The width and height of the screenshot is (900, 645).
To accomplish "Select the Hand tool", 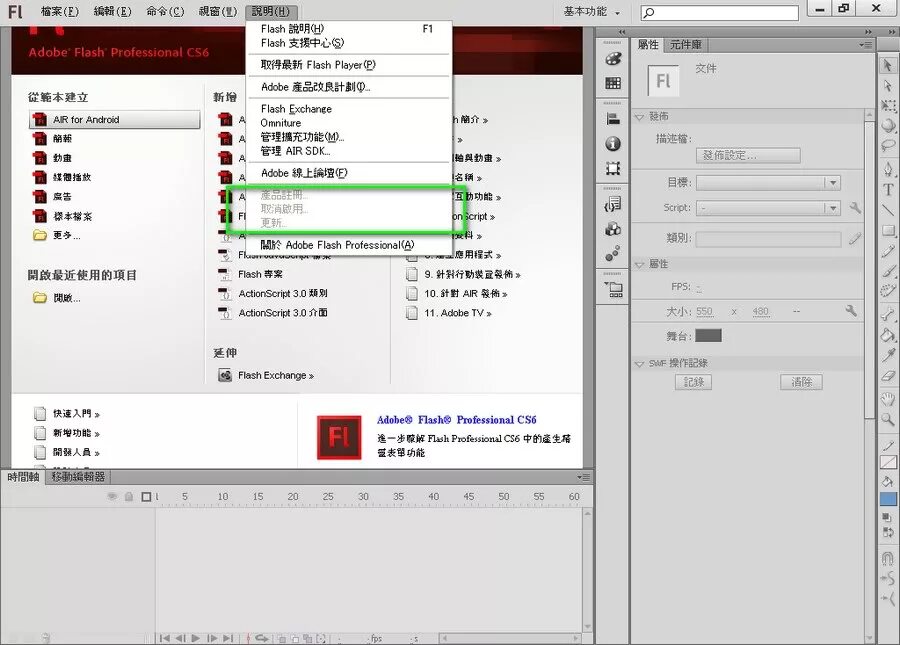I will point(888,399).
